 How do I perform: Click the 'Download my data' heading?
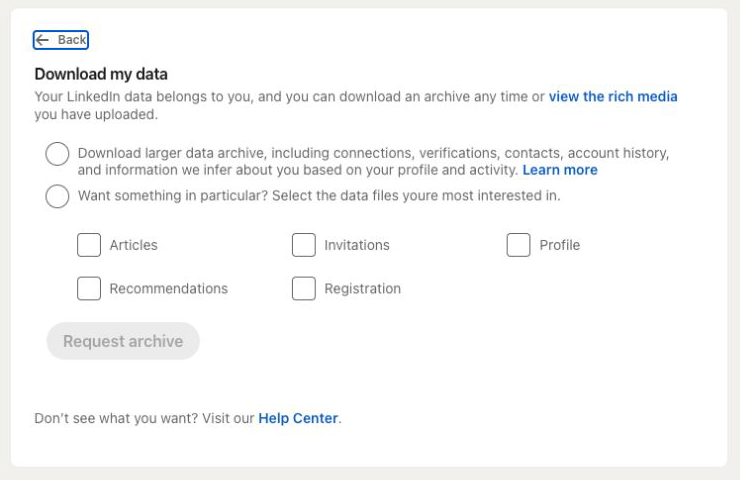[101, 74]
